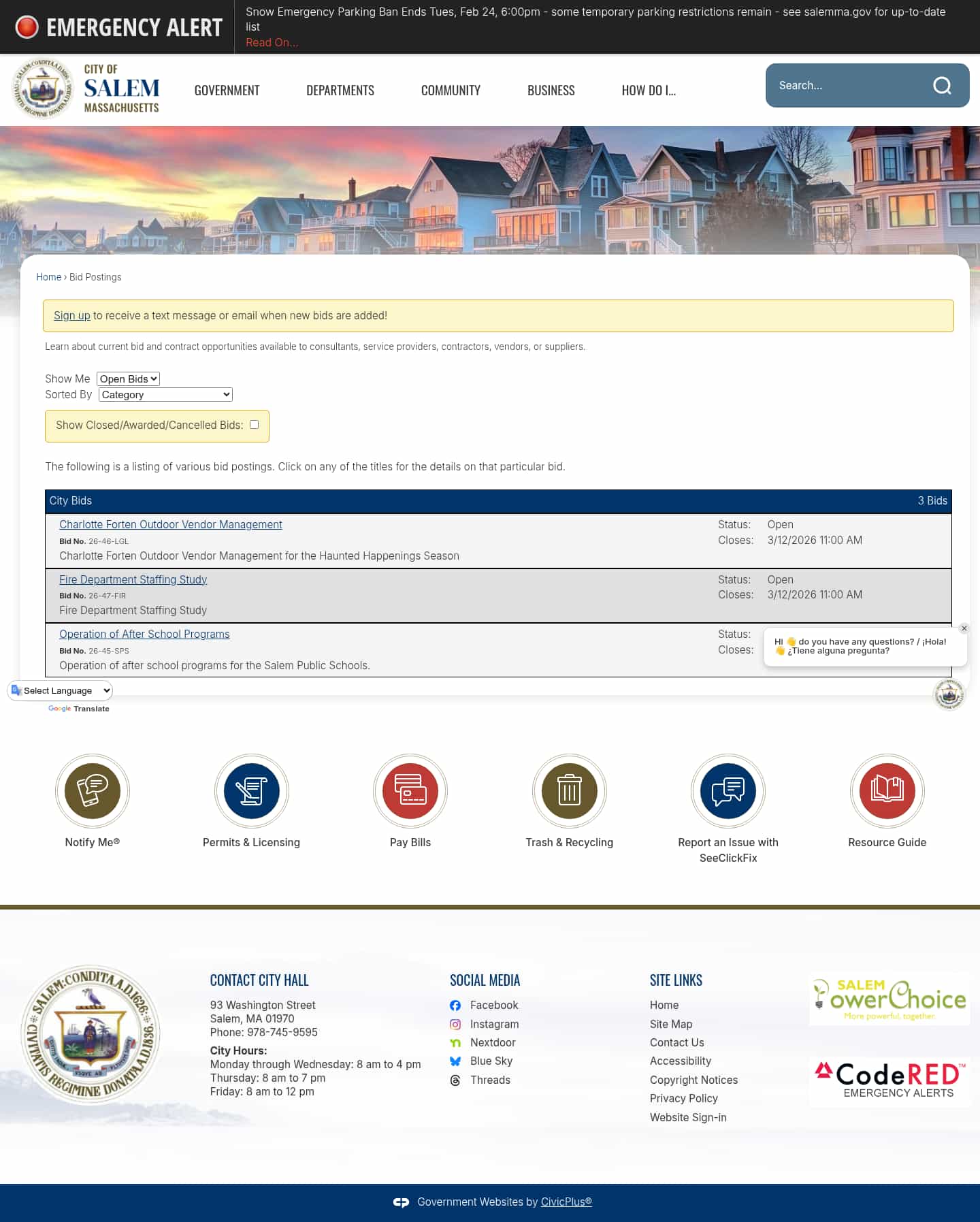Screen dimensions: 980x1222
Task: Click the Contact Us link
Action: (677, 1043)
